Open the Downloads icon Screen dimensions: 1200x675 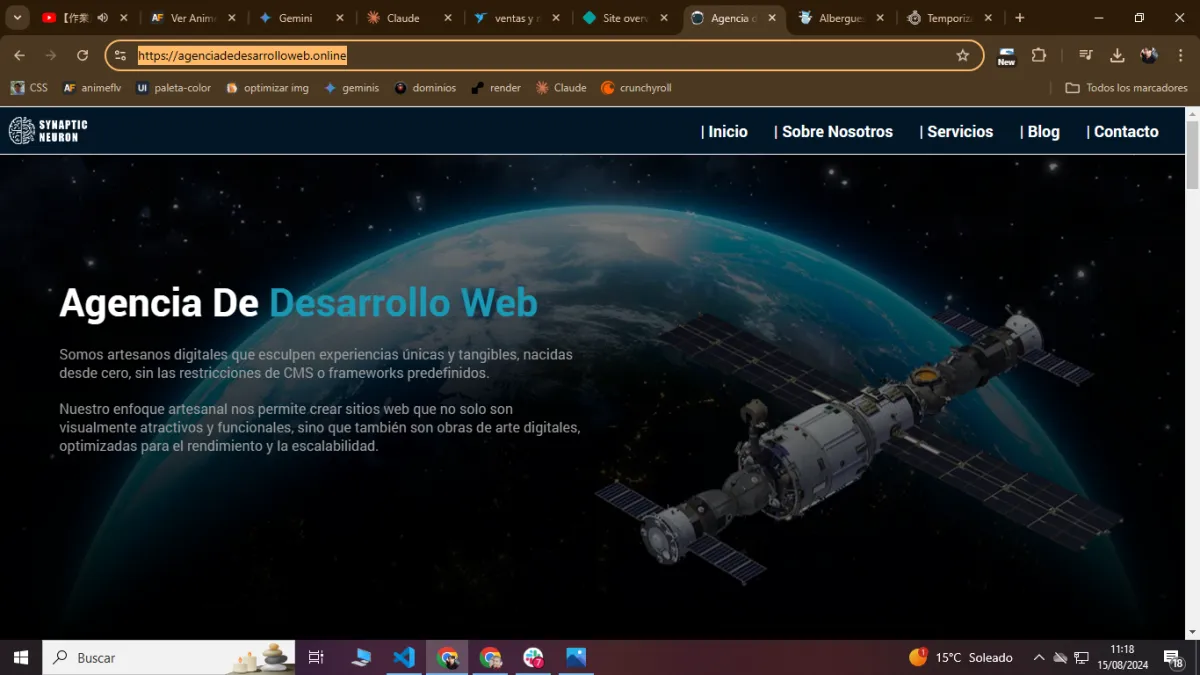click(1118, 56)
